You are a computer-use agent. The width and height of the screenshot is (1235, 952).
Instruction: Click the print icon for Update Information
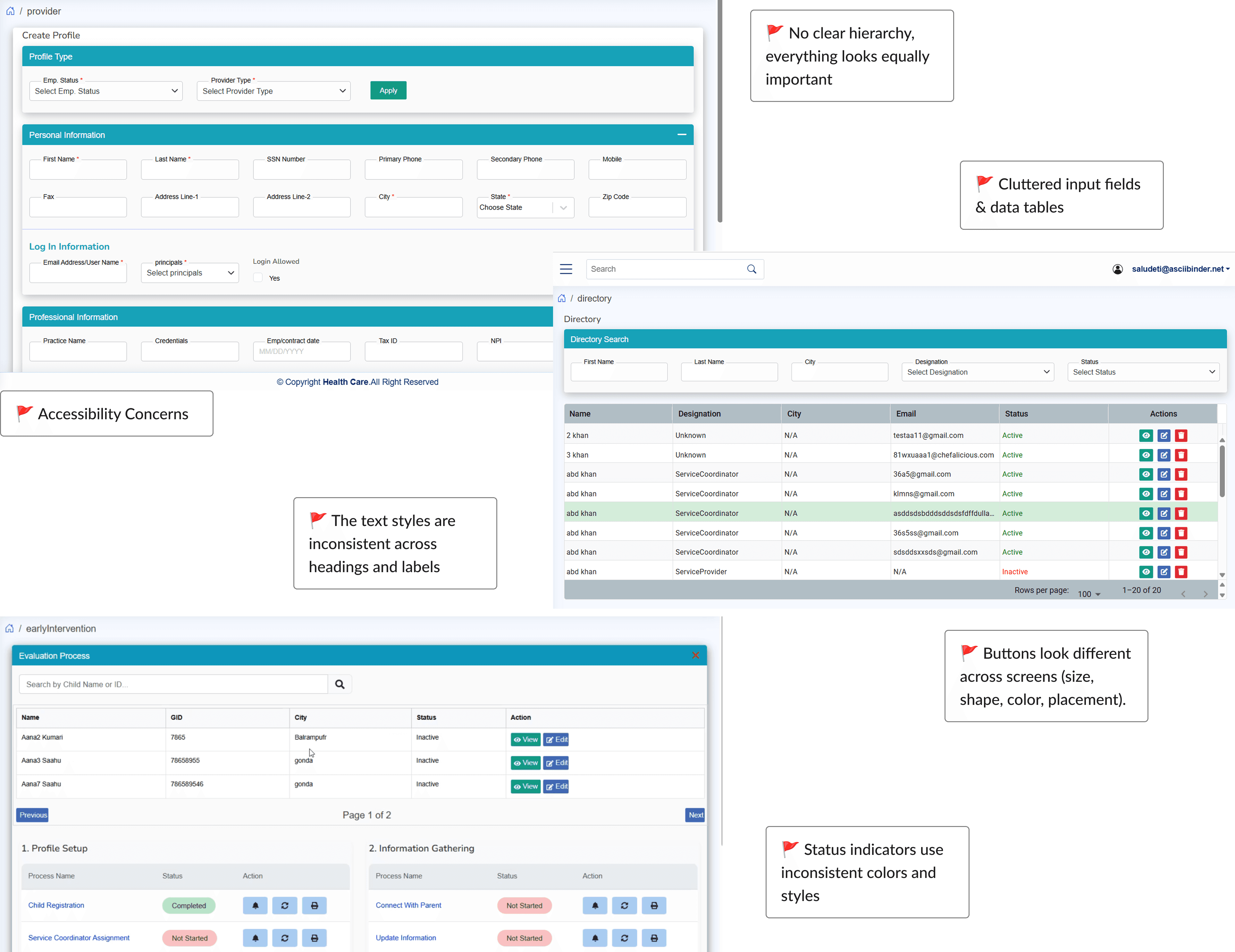[654, 938]
